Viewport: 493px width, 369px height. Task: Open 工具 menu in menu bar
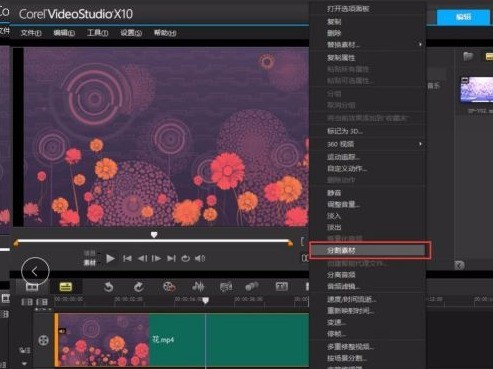(x=97, y=33)
